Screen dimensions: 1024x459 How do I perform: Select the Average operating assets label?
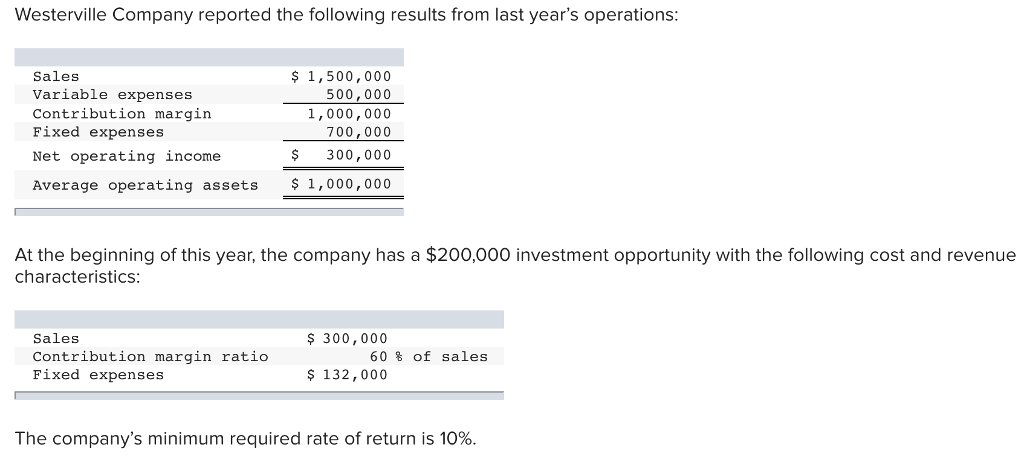click(x=146, y=185)
